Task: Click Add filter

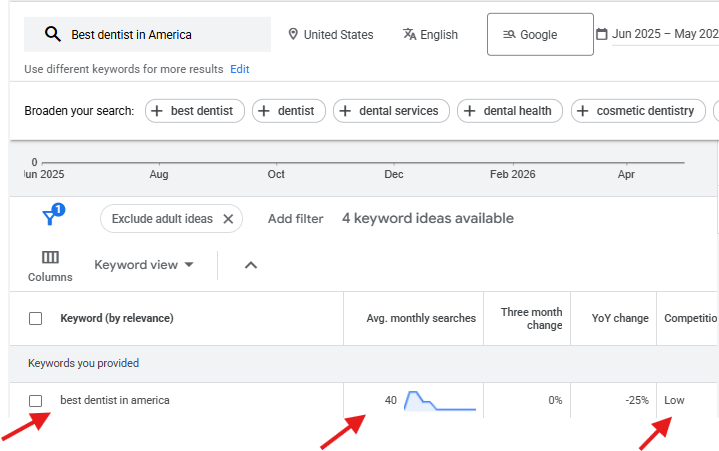Action: [x=296, y=219]
